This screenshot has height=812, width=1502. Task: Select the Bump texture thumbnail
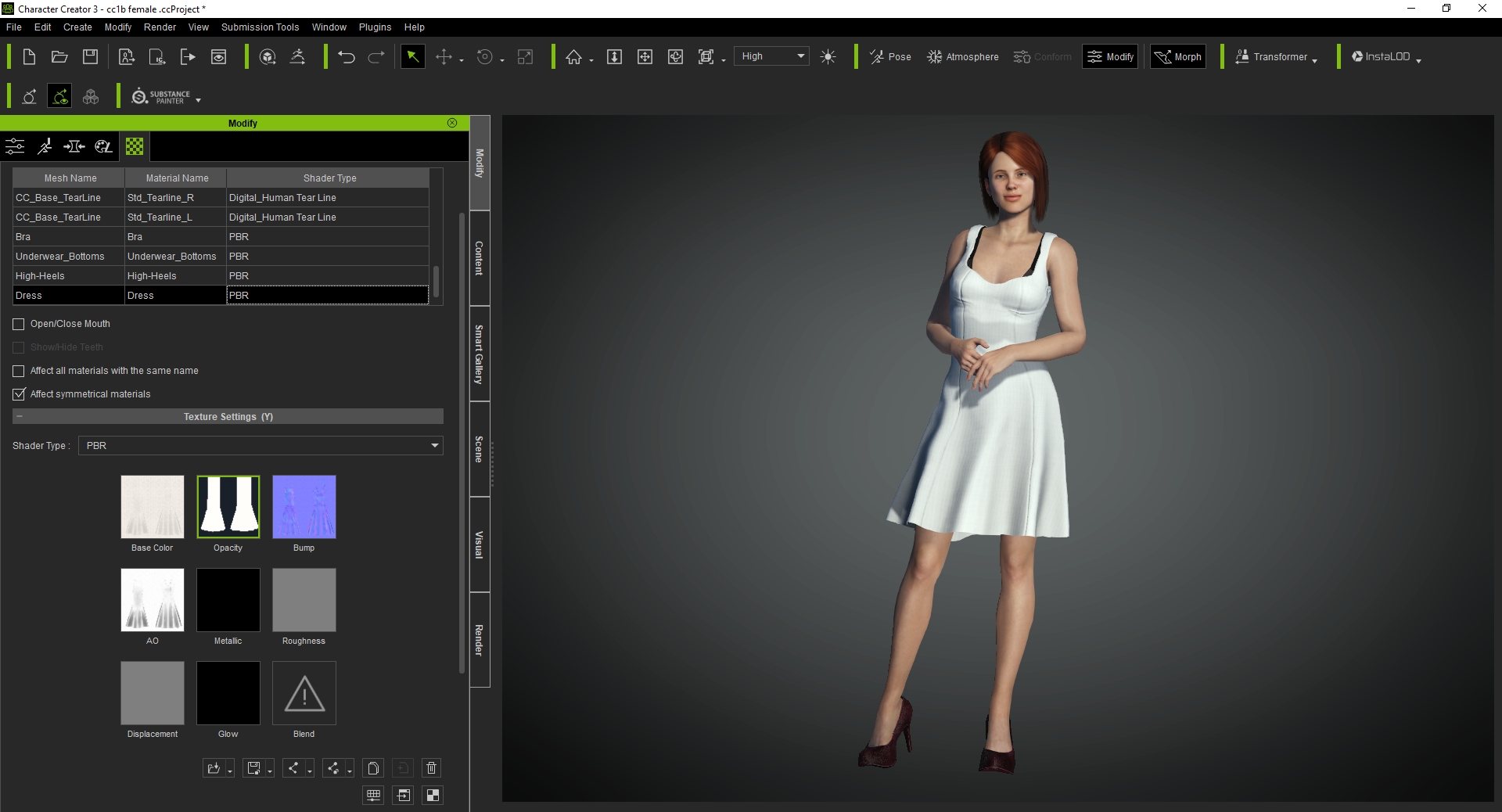click(x=304, y=507)
